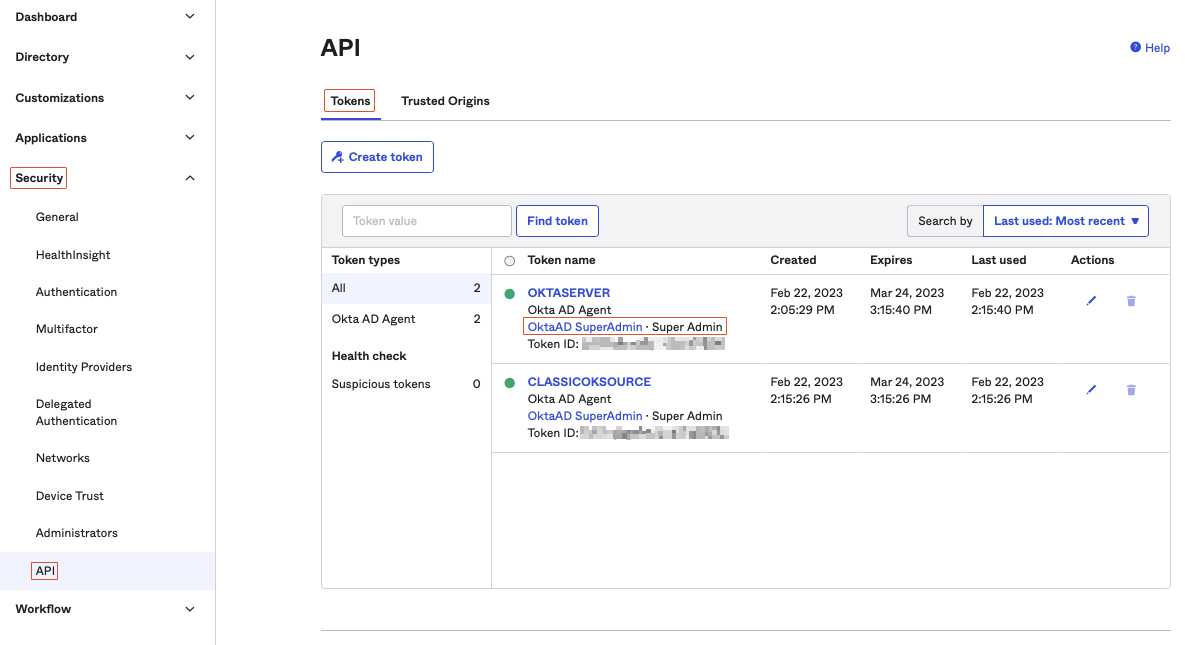Open the Last used: Most recent dropdown
Viewport: 1185px width, 645px height.
pyautogui.click(x=1066, y=221)
